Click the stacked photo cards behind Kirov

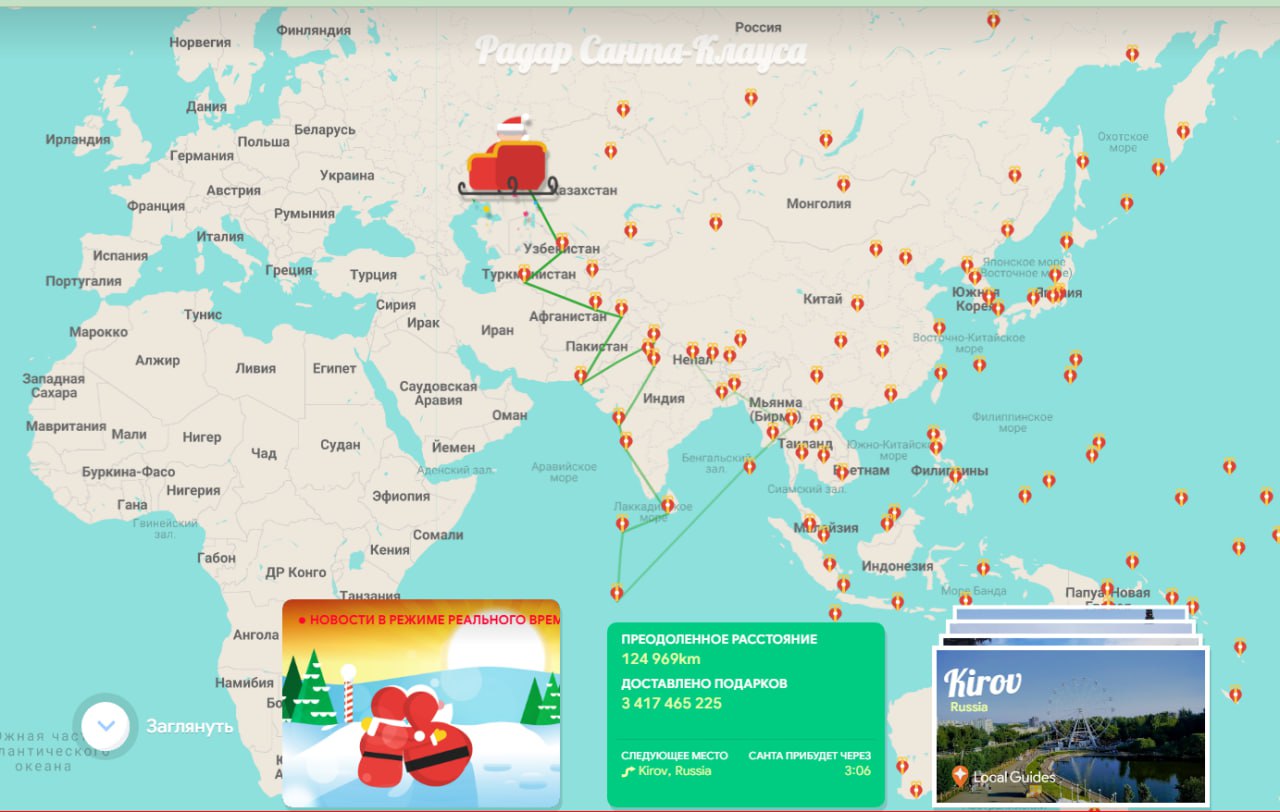pyautogui.click(x=1070, y=620)
